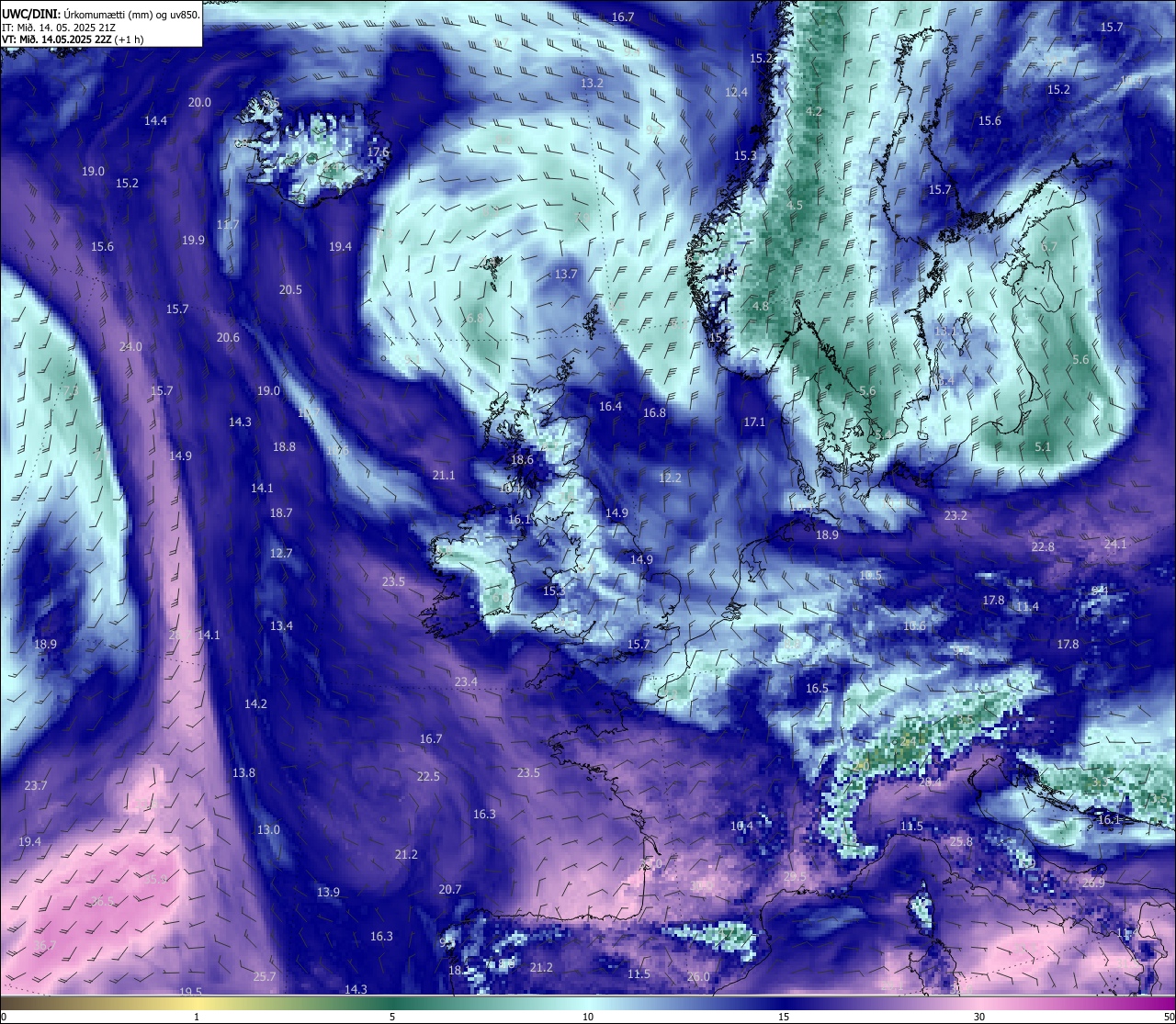Screen dimensions: 1176x1024
Task: Click the 26.0 value label
Action: point(698,977)
